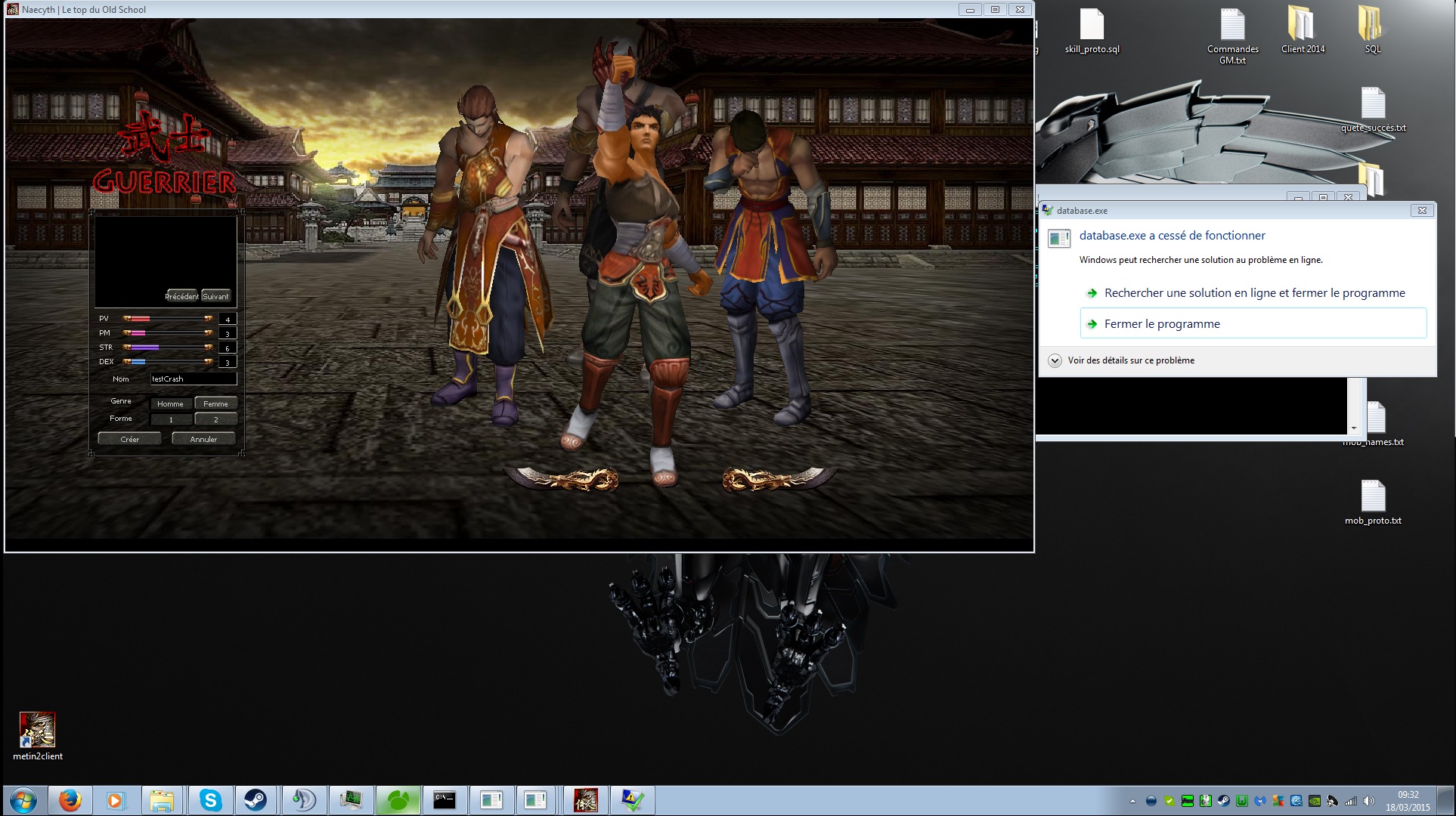The image size is (1456, 816).
Task: Click the STR stat bar
Action: tap(168, 348)
